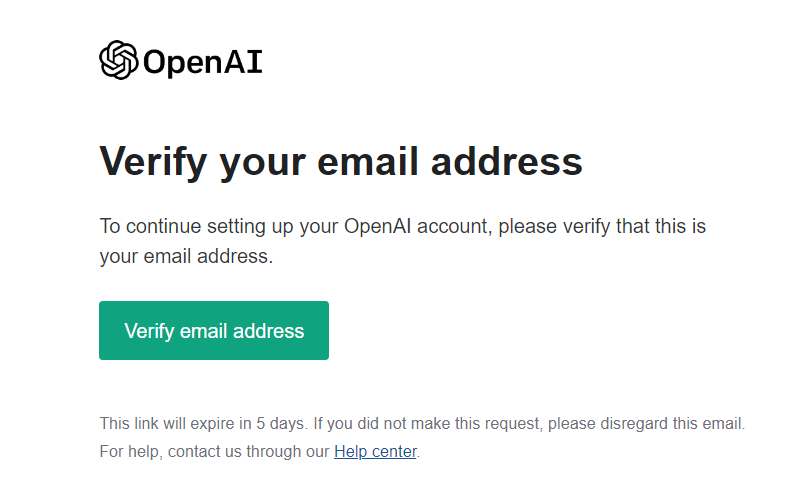The width and height of the screenshot is (802, 498).
Task: Open the Help center link
Action: [x=375, y=451]
